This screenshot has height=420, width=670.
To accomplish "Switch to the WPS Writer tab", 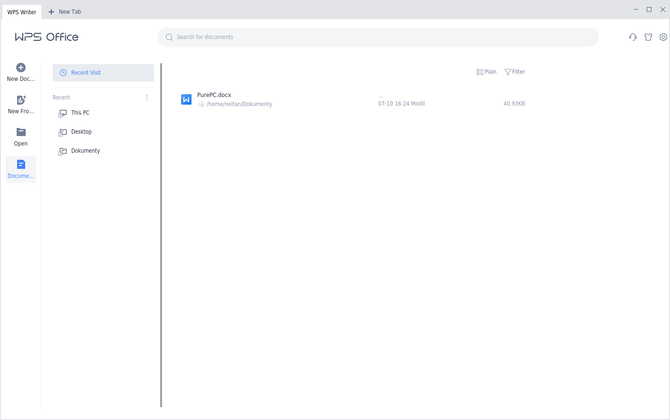I will pyautogui.click(x=21, y=12).
